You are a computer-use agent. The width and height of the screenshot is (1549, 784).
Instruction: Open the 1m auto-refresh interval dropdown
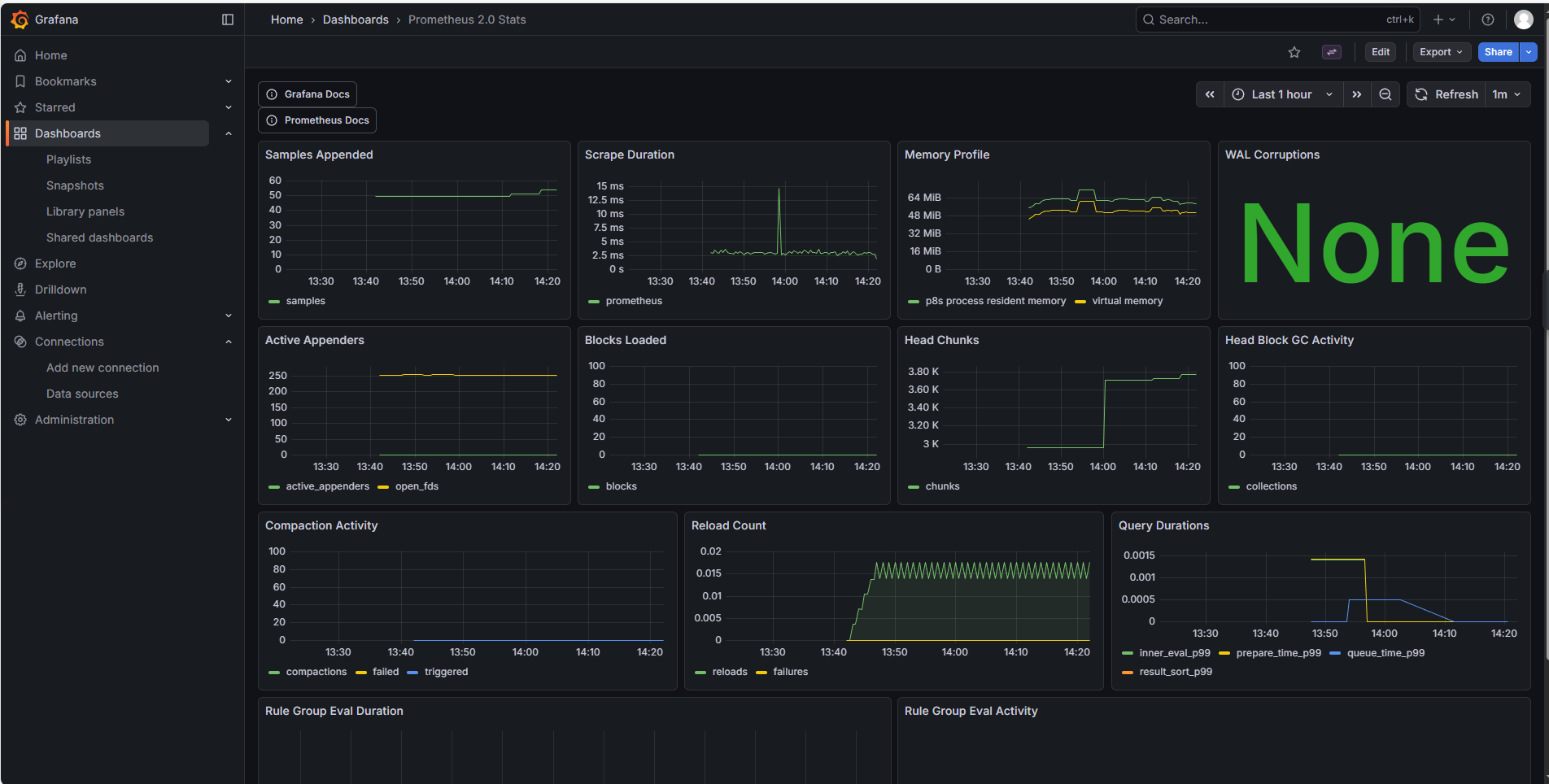(1508, 94)
